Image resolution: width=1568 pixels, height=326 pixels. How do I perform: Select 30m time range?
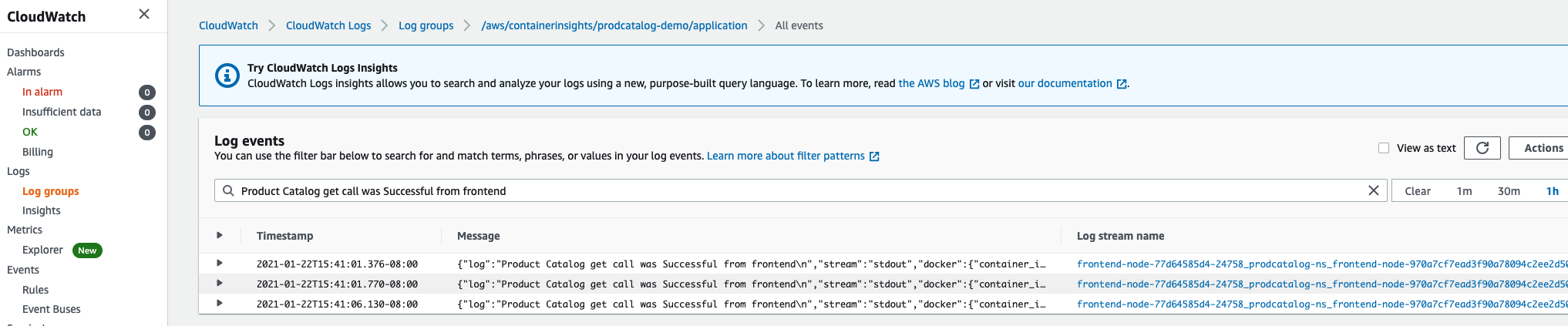pos(1509,191)
